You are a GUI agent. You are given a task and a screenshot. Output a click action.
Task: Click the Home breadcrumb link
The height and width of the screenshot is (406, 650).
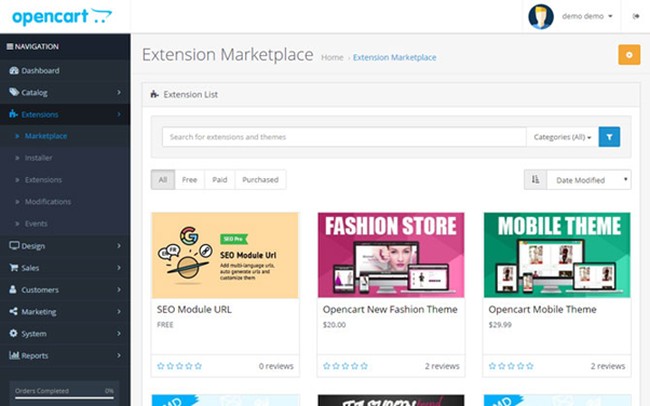332,57
